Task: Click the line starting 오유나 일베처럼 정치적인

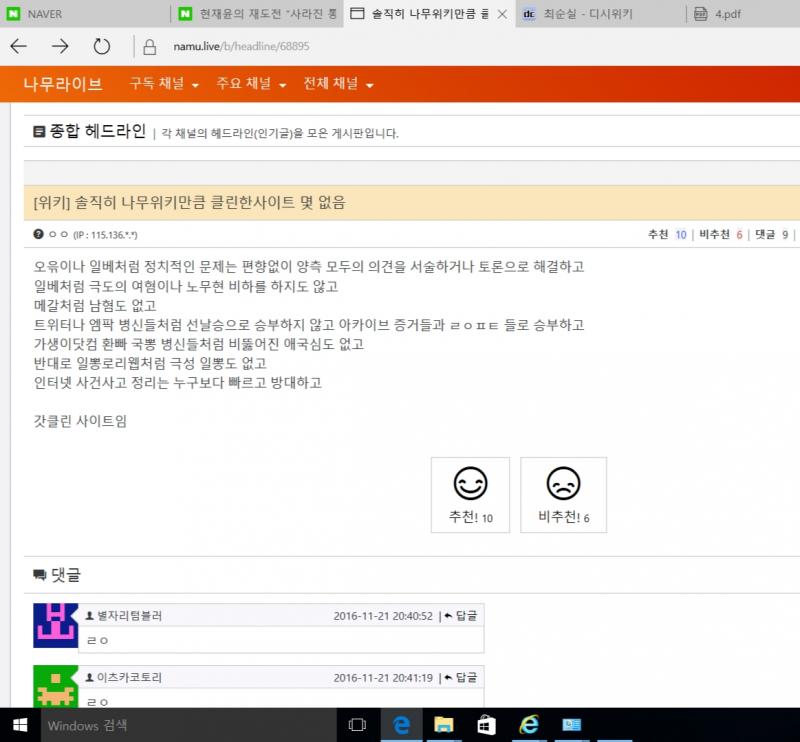Action: click(309, 266)
